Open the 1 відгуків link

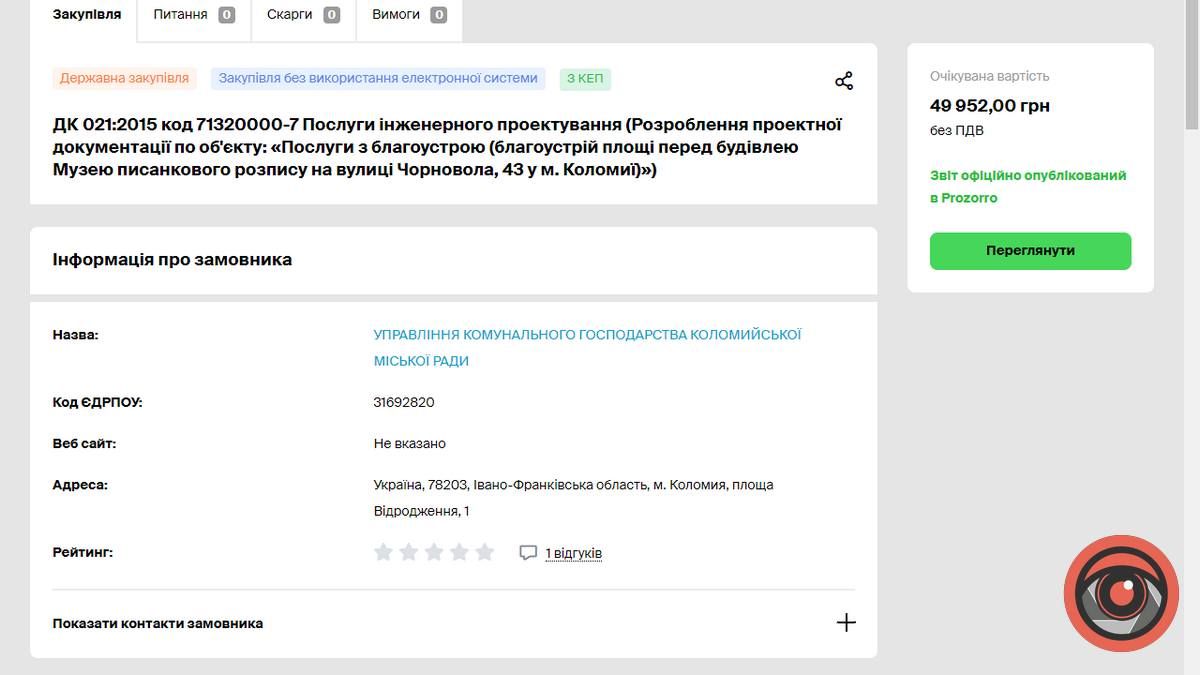point(573,552)
